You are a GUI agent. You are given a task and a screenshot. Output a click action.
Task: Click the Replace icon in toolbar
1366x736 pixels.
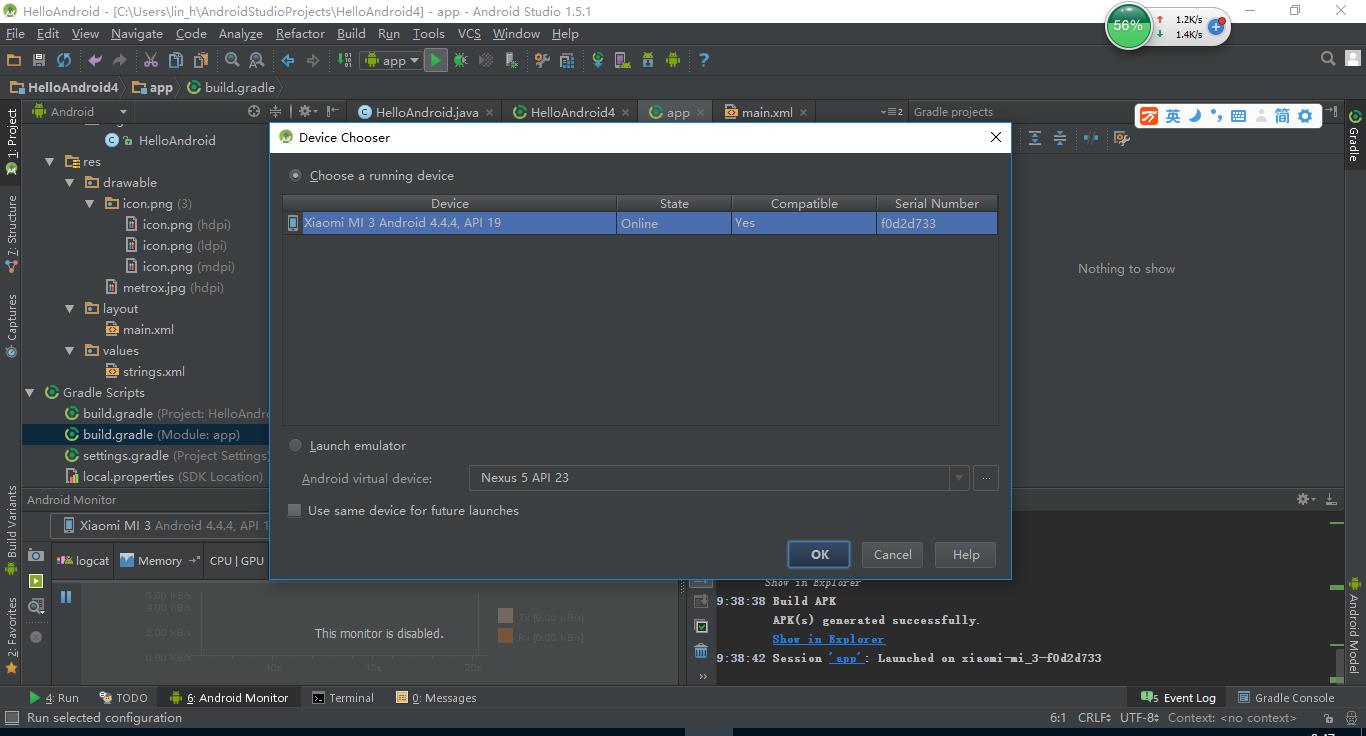coord(257,60)
